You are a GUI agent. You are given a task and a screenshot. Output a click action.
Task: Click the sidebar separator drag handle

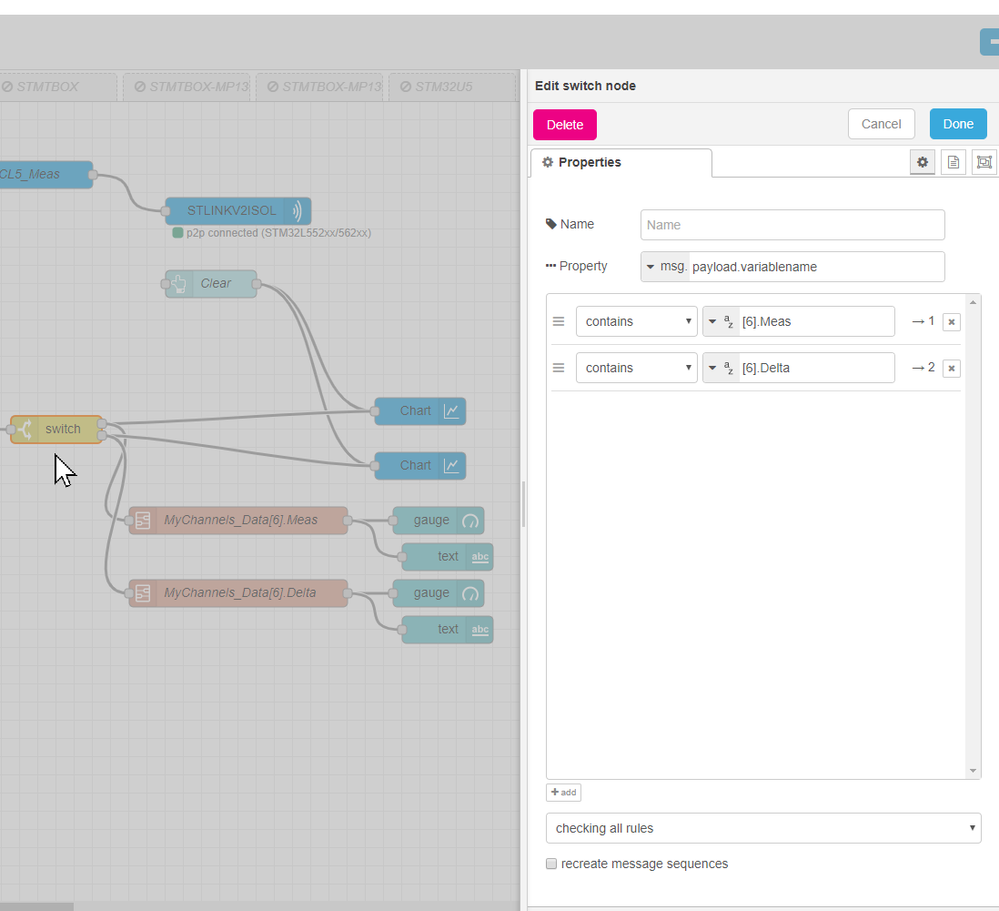pyautogui.click(x=524, y=505)
